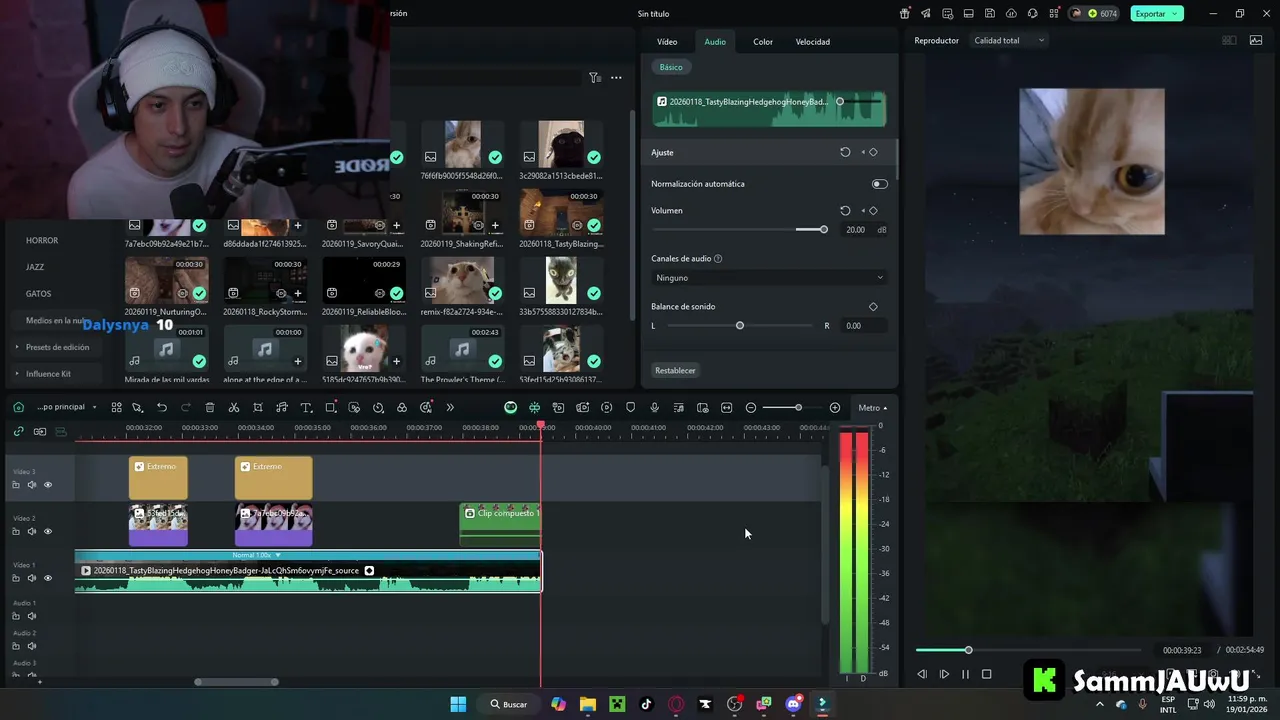Select the crop tool in timeline toolbar

tap(258, 407)
